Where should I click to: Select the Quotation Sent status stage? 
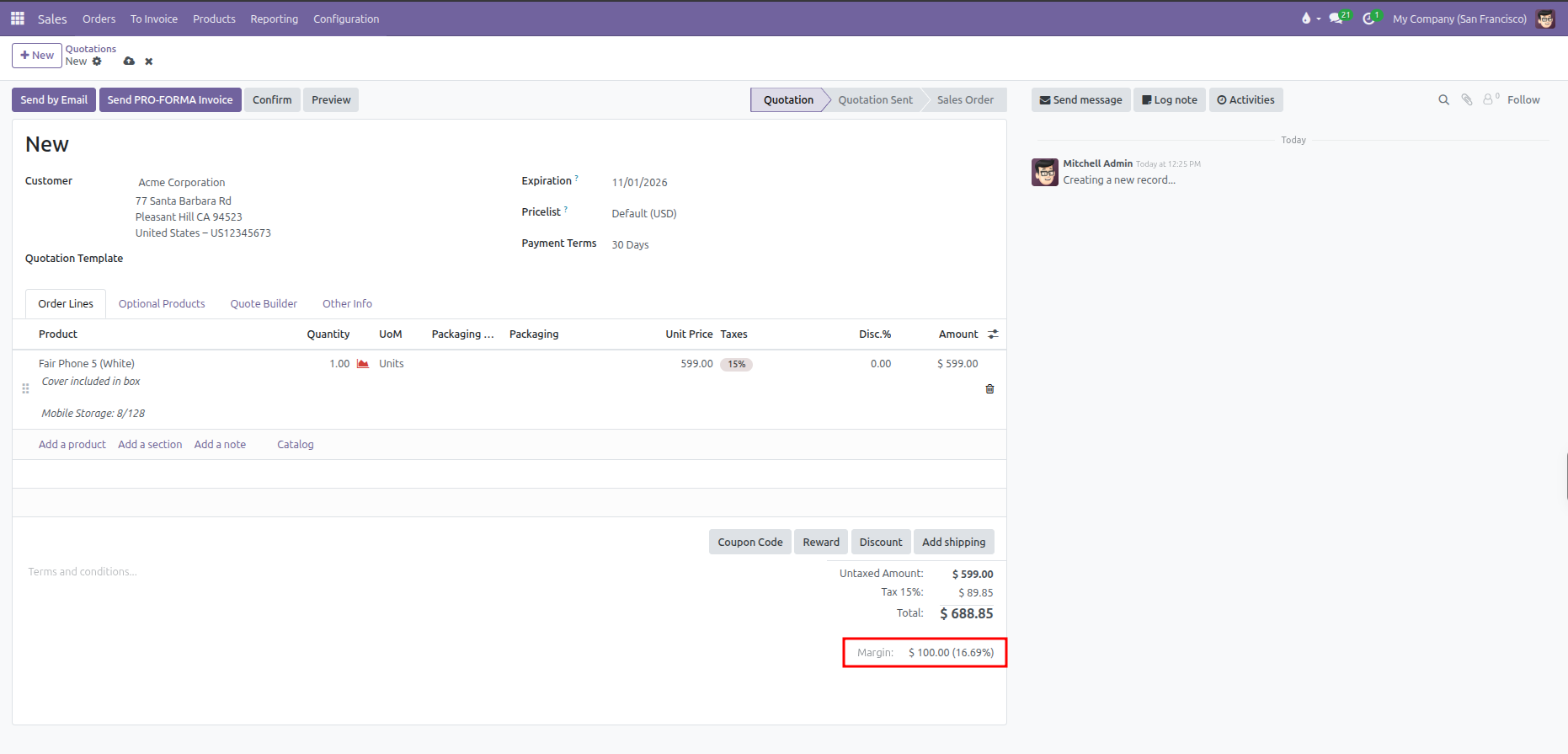(875, 100)
